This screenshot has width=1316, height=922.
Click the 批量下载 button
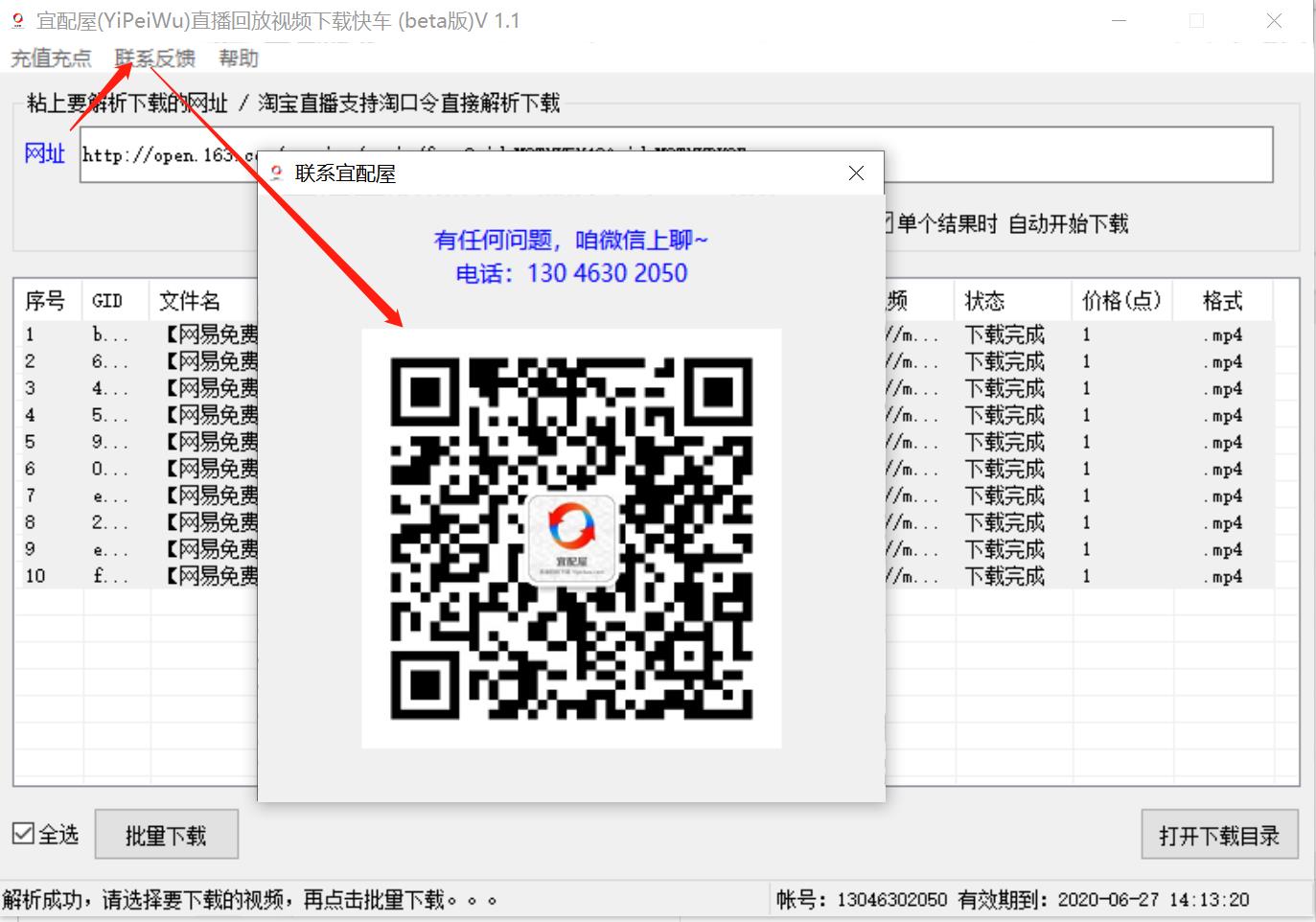click(167, 836)
